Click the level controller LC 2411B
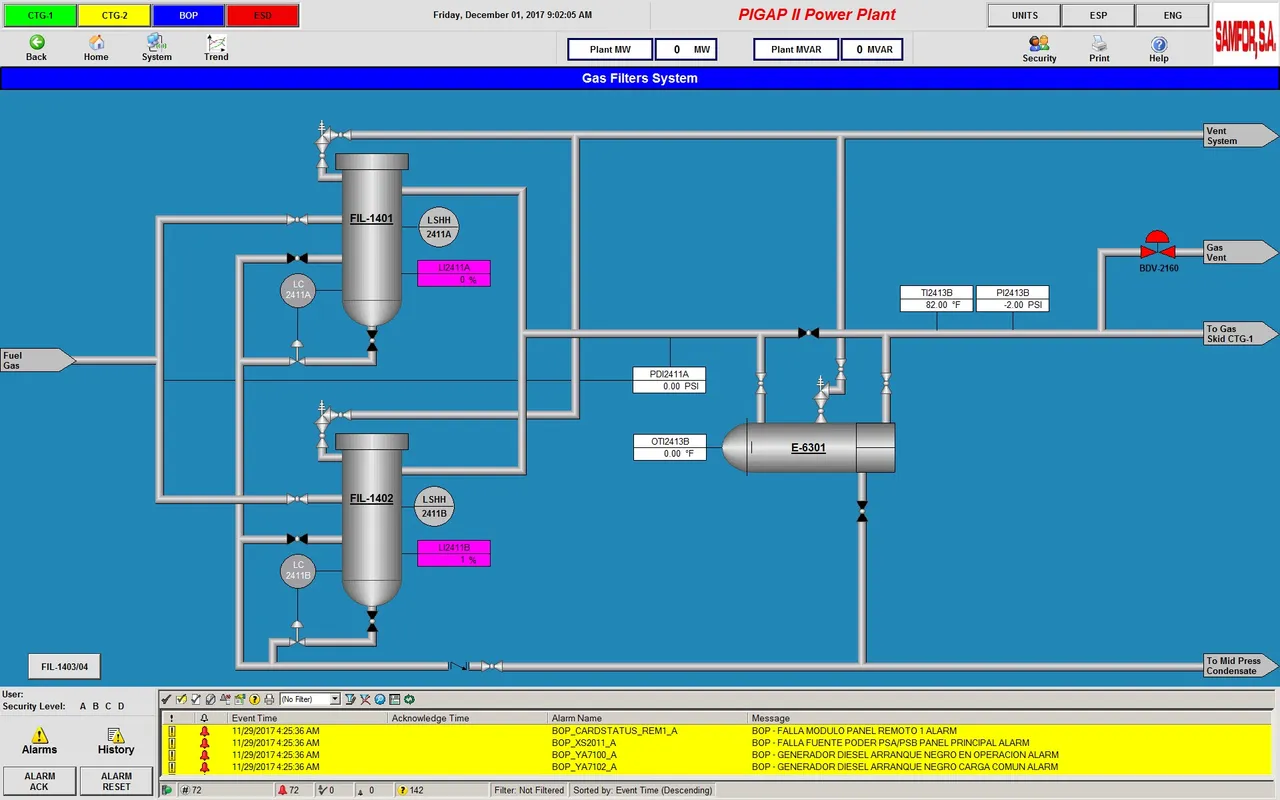 [x=298, y=570]
